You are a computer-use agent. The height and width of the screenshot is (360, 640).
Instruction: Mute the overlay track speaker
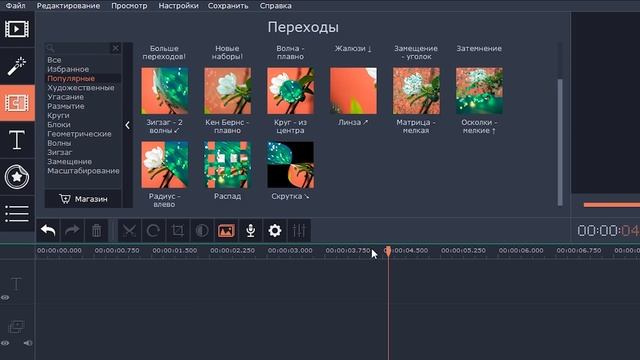28,343
